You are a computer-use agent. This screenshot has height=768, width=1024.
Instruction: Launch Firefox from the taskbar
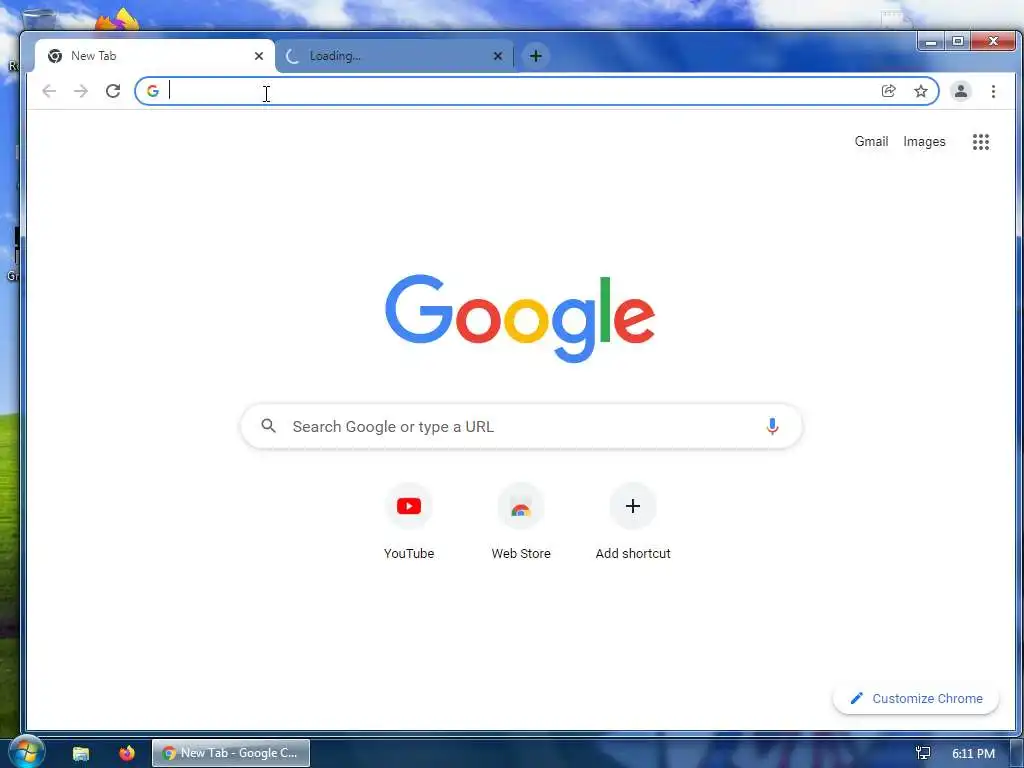click(x=127, y=753)
